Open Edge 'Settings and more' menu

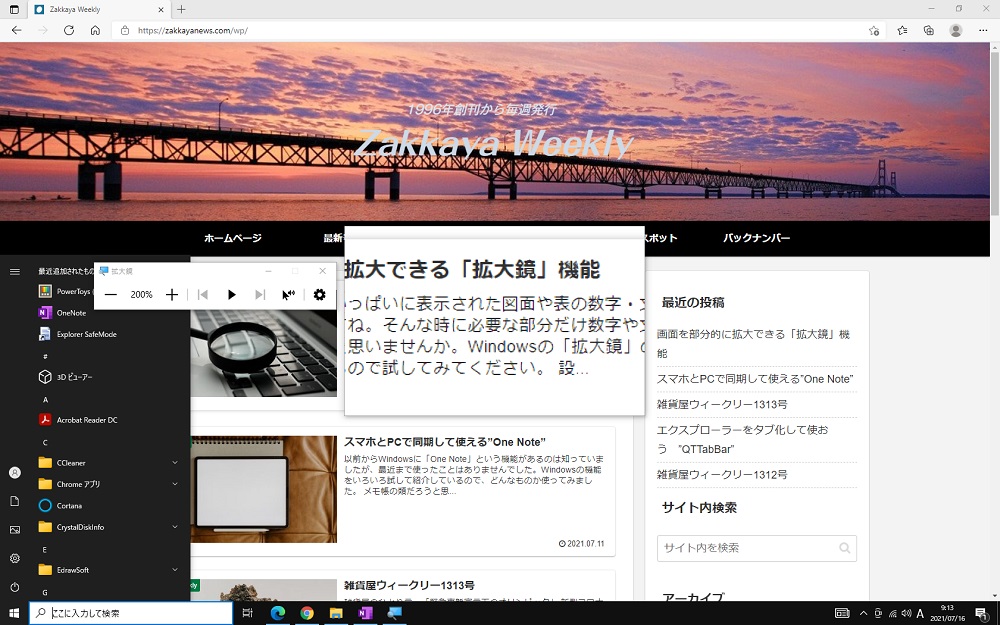[983, 30]
